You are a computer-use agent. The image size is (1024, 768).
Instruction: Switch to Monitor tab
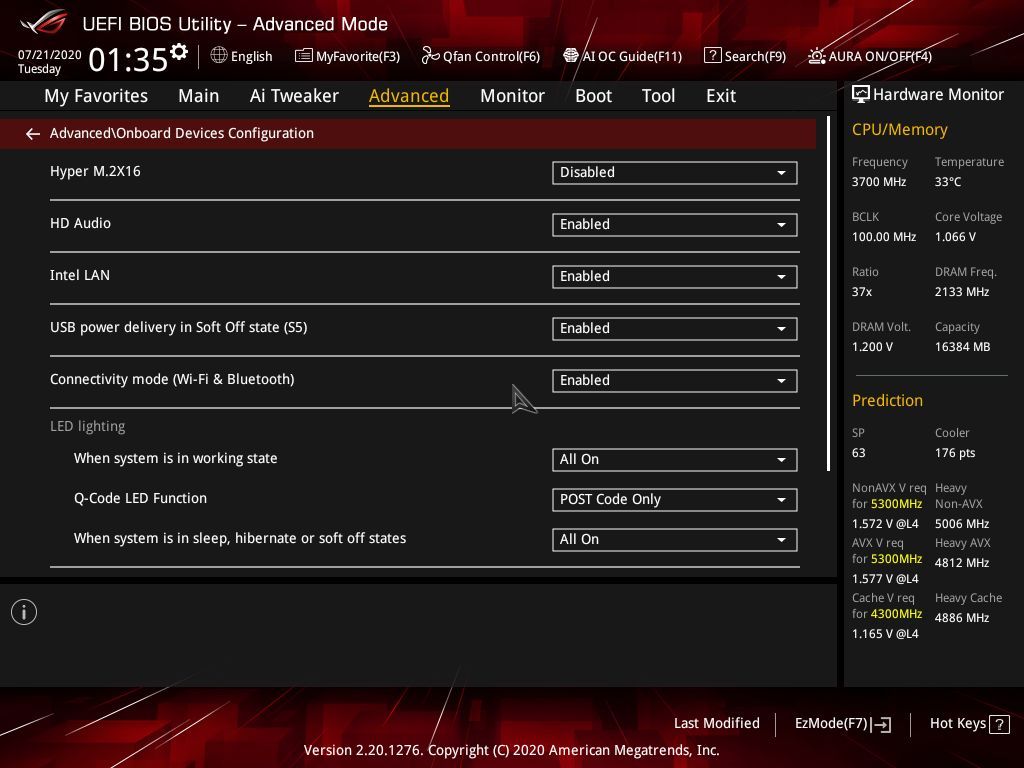[512, 96]
